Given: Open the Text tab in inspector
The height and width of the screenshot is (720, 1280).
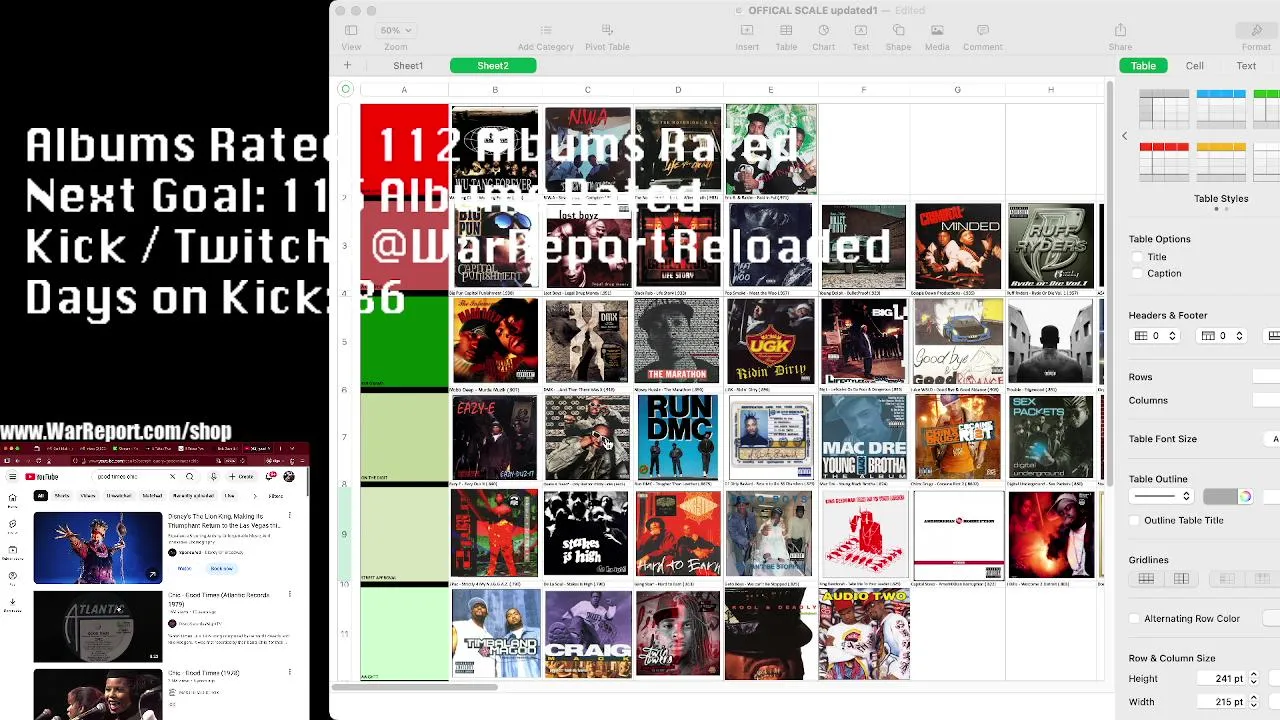Looking at the screenshot, I should pyautogui.click(x=1246, y=66).
